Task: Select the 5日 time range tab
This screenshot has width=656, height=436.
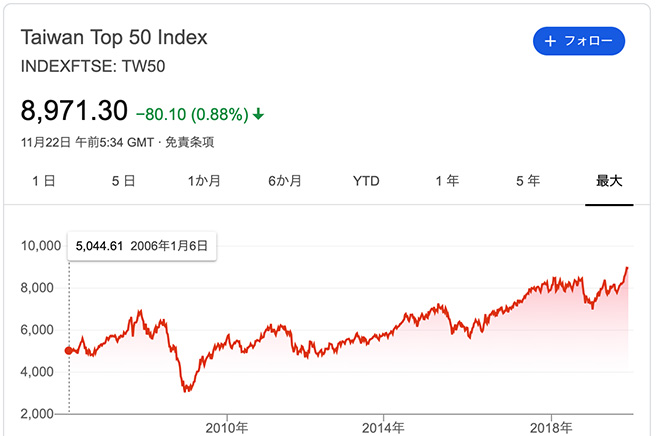Action: click(x=122, y=181)
